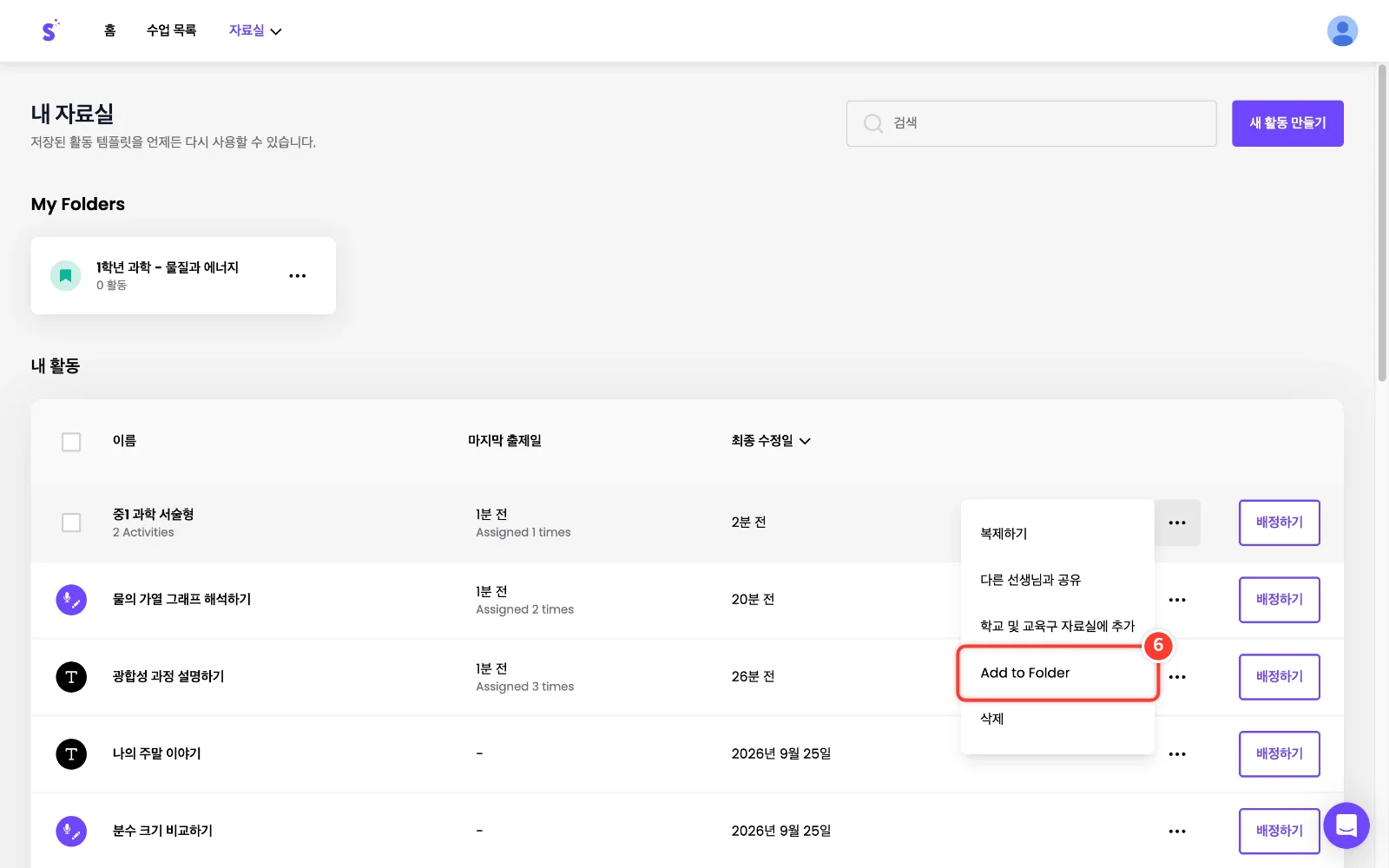Select 다른 선생님과 공유 menu option
The height and width of the screenshot is (868, 1389).
[x=1057, y=580]
